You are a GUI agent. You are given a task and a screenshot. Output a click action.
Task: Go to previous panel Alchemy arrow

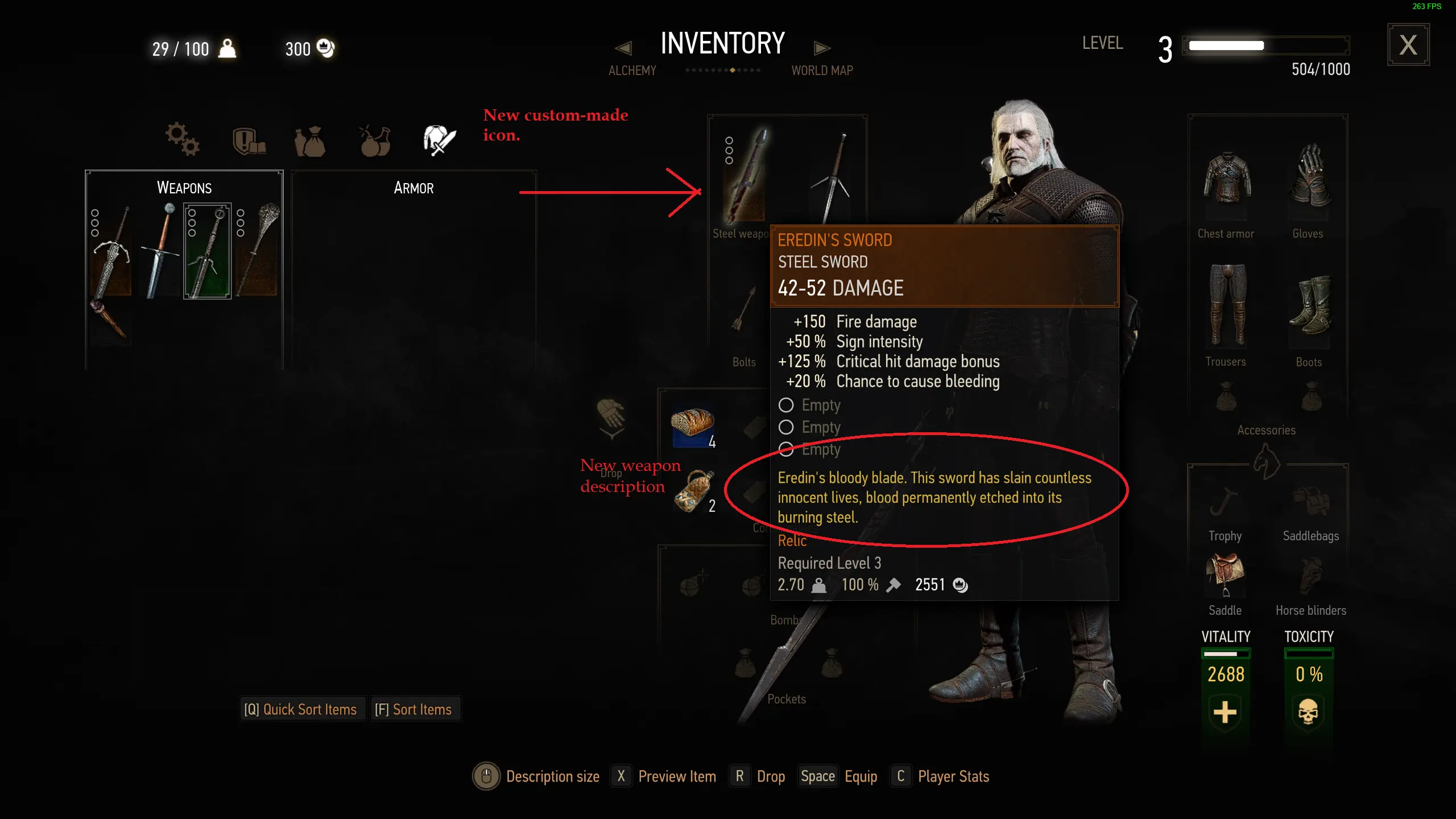pos(623,48)
